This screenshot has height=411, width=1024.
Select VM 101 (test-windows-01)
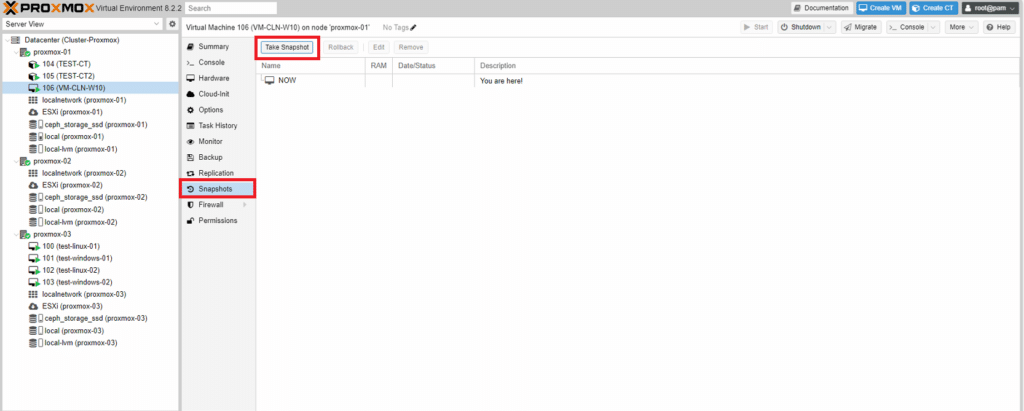tap(75, 258)
